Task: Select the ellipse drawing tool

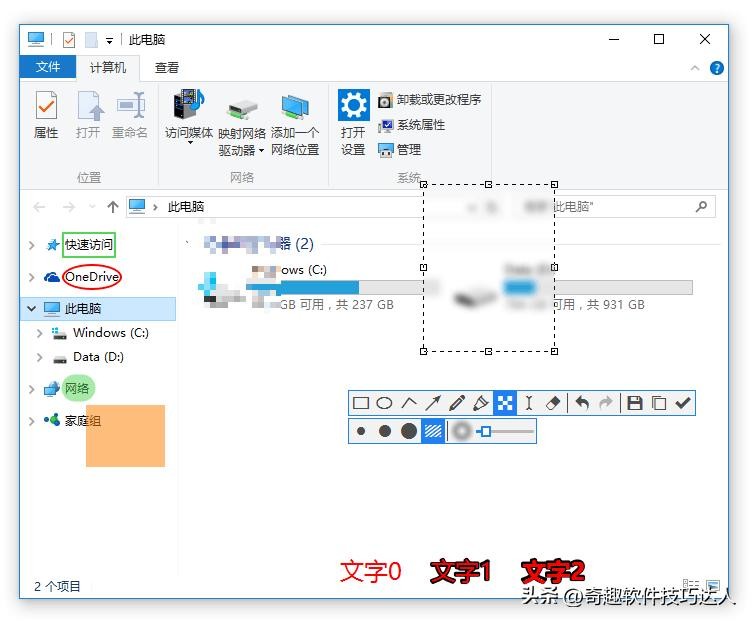Action: pyautogui.click(x=384, y=403)
